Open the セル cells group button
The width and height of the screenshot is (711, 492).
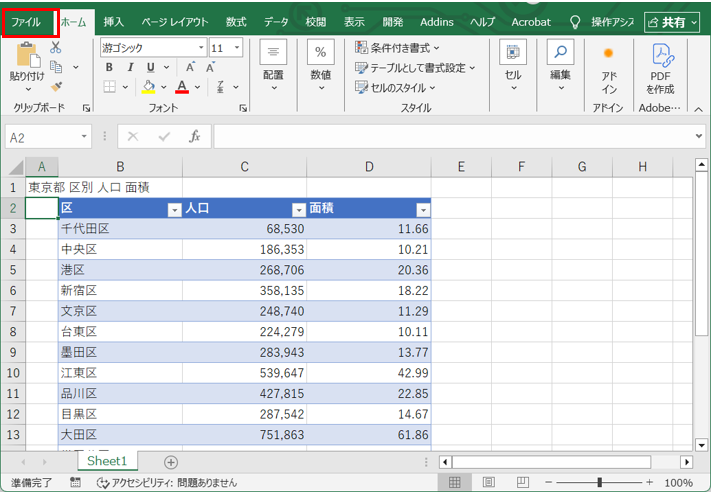513,66
